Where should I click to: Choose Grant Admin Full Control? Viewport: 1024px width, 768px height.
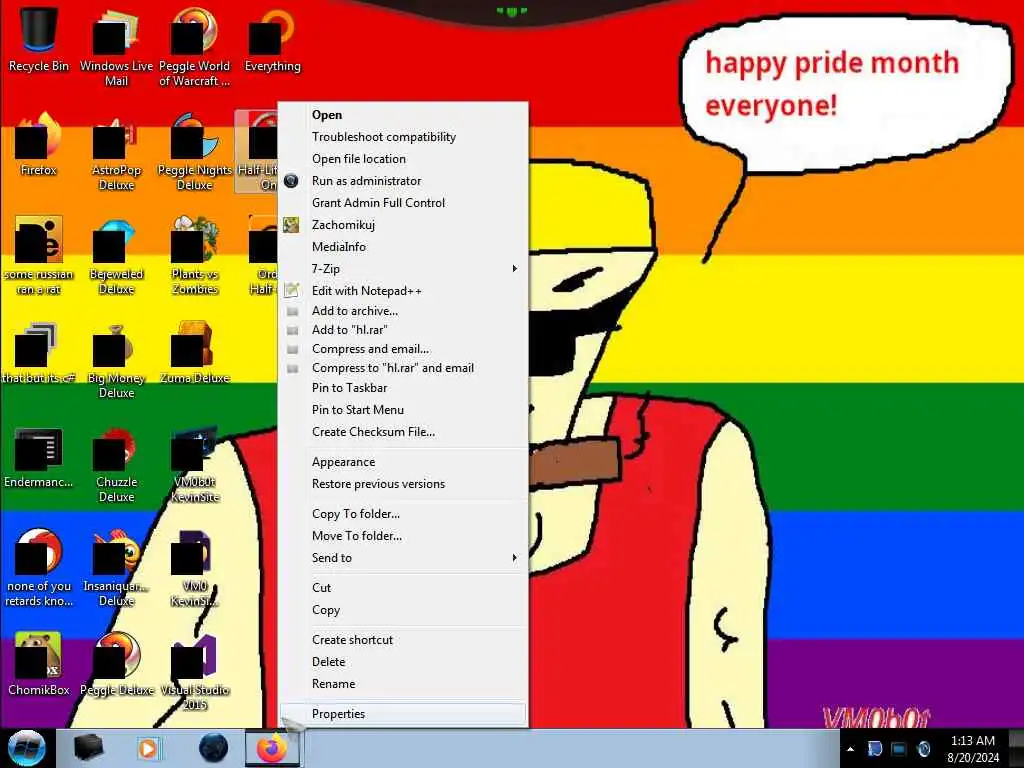[403, 202]
